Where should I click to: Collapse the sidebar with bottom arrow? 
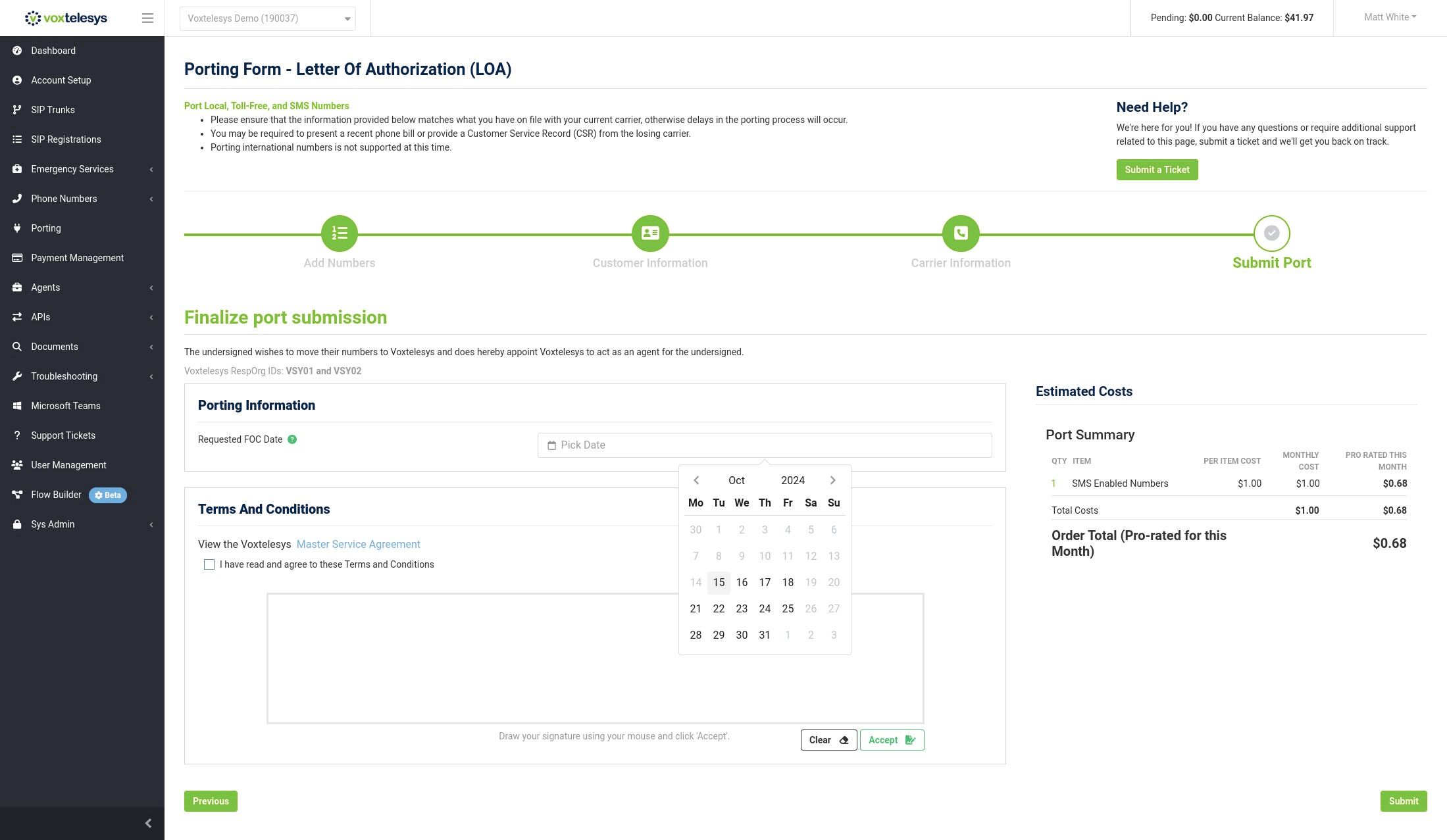click(x=148, y=824)
